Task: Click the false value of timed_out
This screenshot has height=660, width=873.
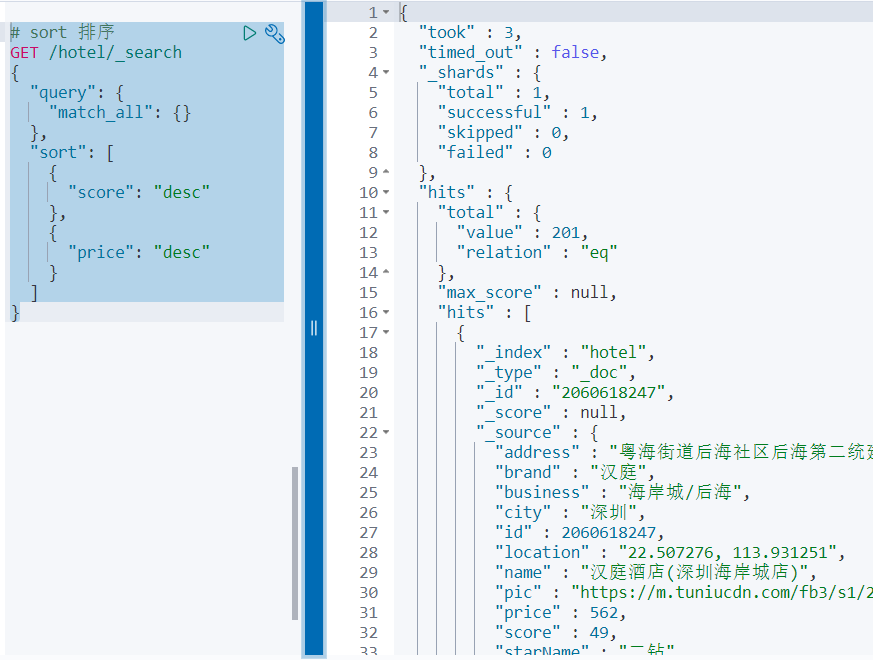Action: coord(575,52)
